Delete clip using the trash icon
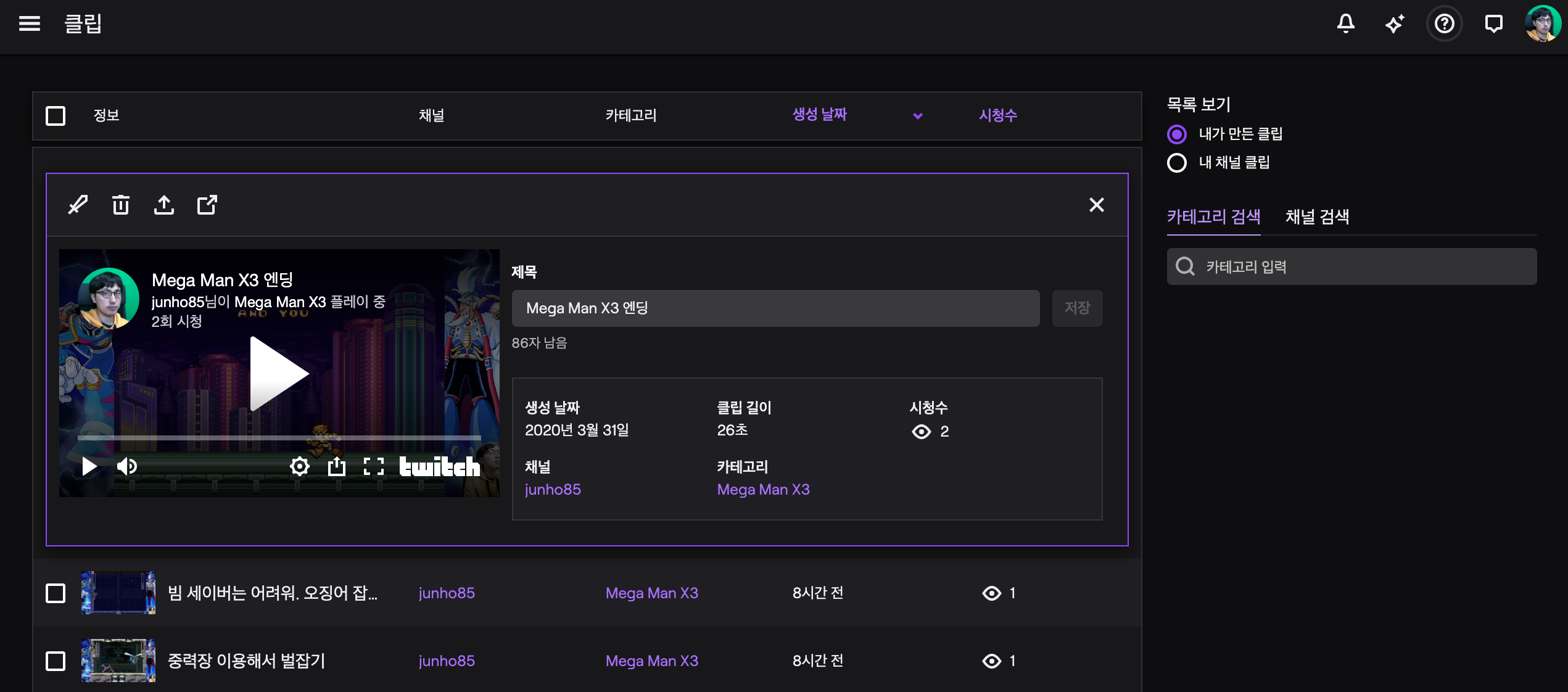The height and width of the screenshot is (692, 1568). coord(121,205)
